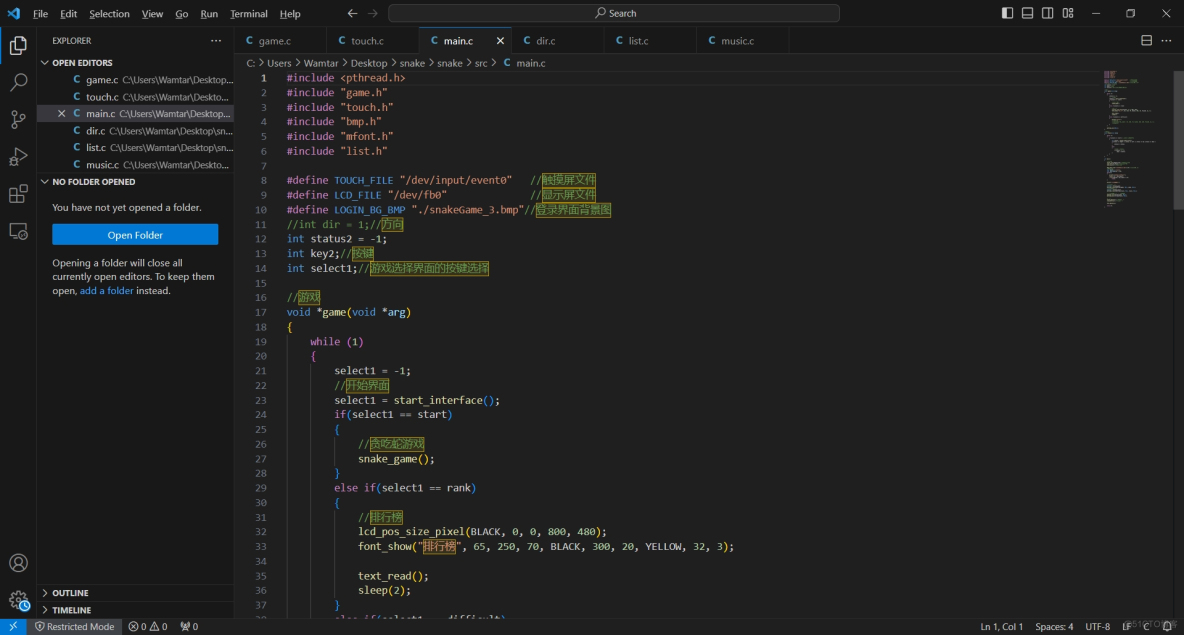Screen dimensions: 1184x635
Task: Expand the Outline section
Action: coord(70,593)
